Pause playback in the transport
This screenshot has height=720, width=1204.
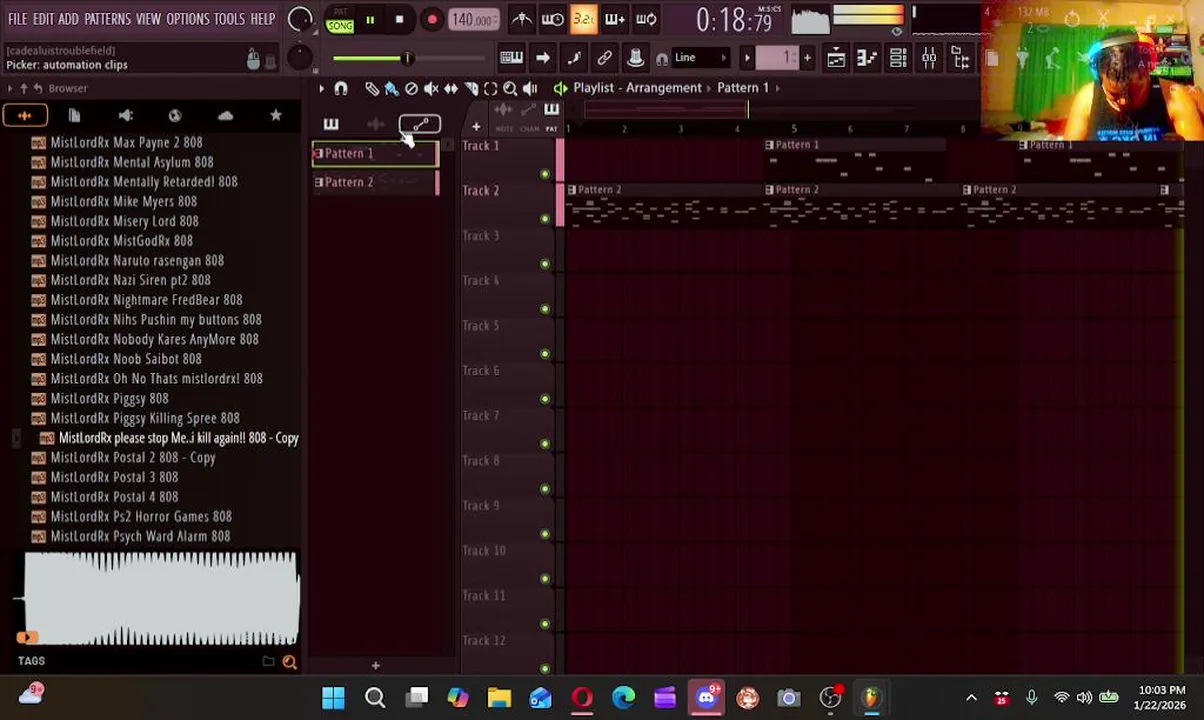tap(370, 19)
